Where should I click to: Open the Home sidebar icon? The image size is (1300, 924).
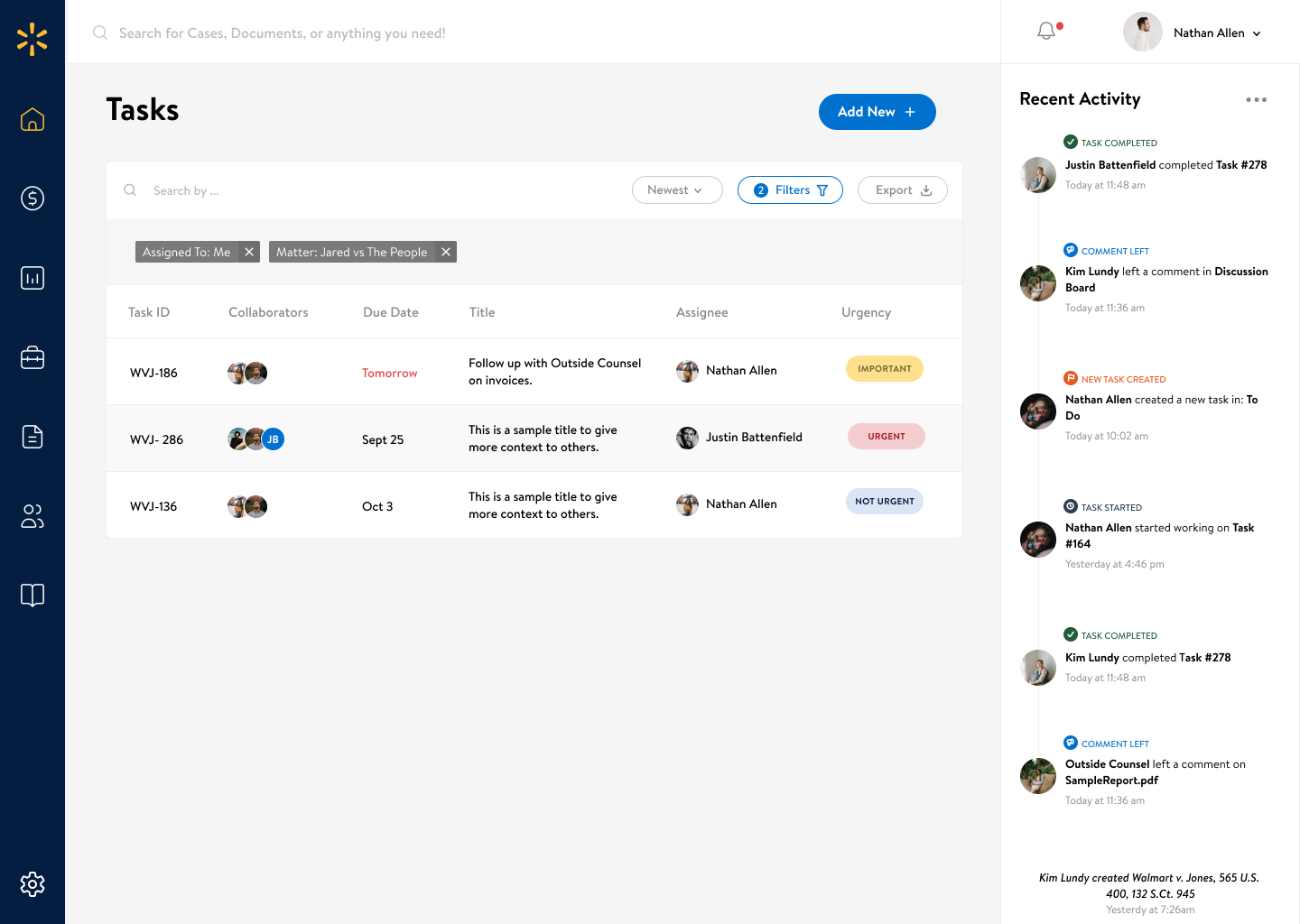tap(32, 119)
